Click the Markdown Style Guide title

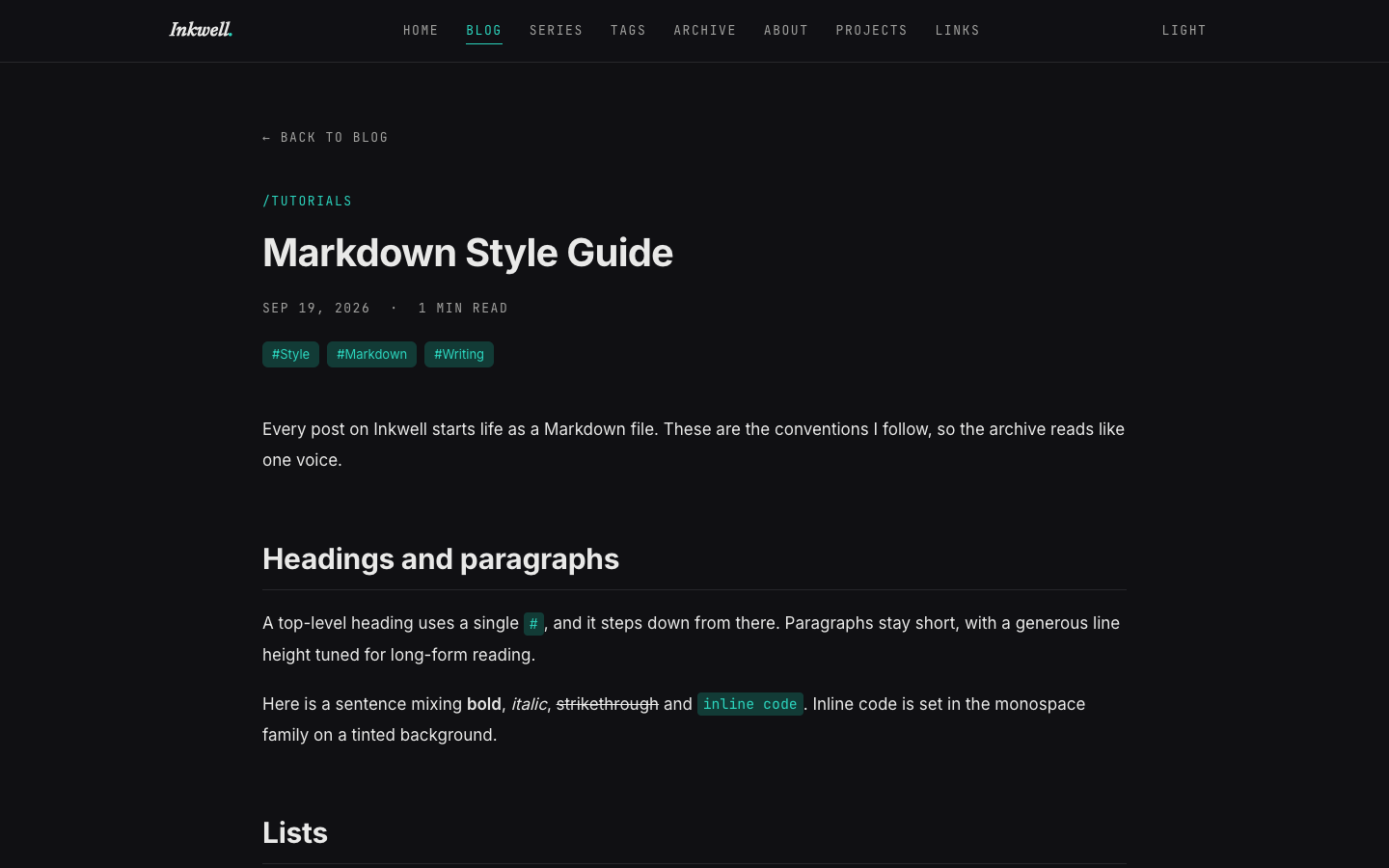tap(468, 253)
